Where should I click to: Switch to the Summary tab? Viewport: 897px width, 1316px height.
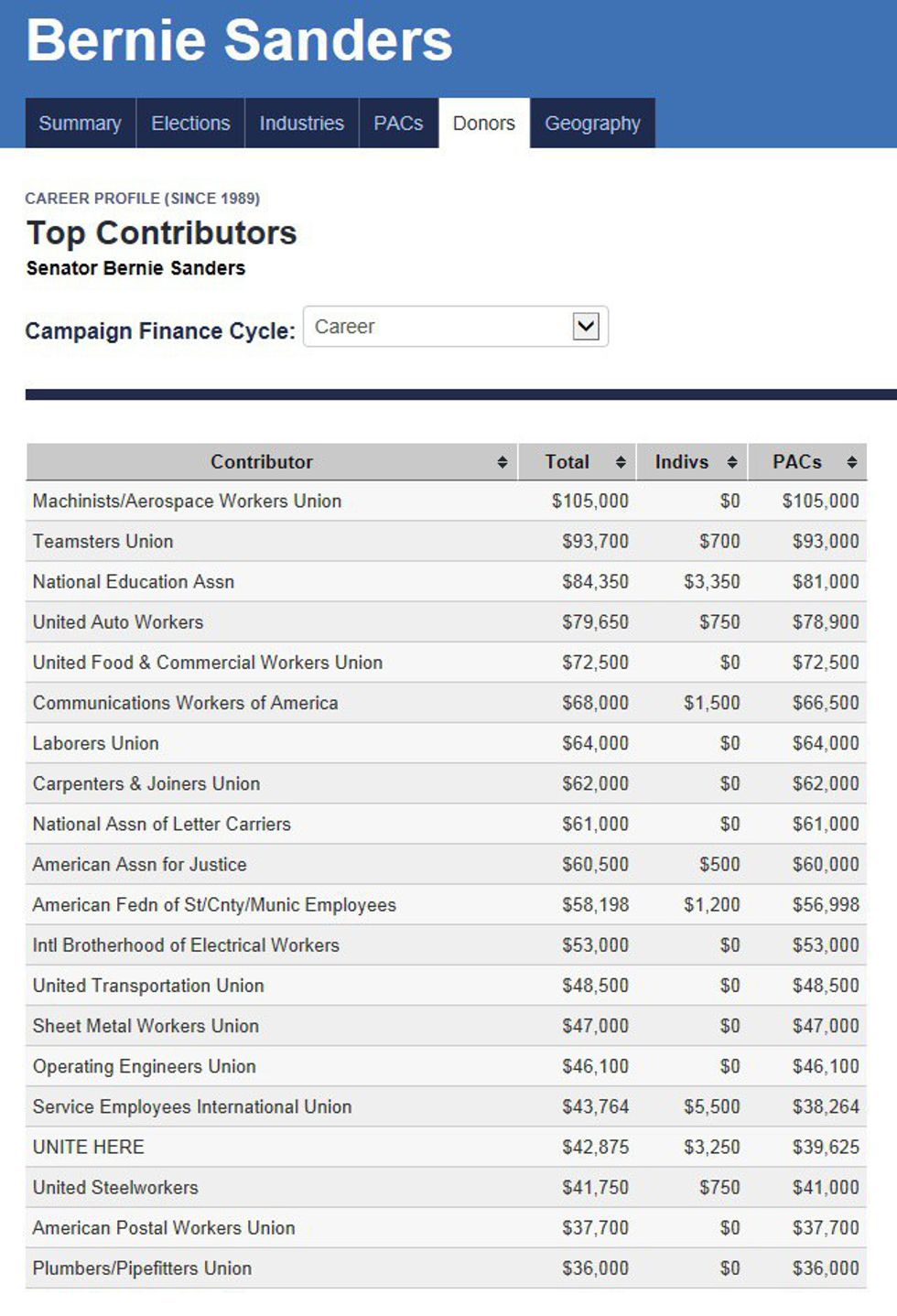coord(80,124)
